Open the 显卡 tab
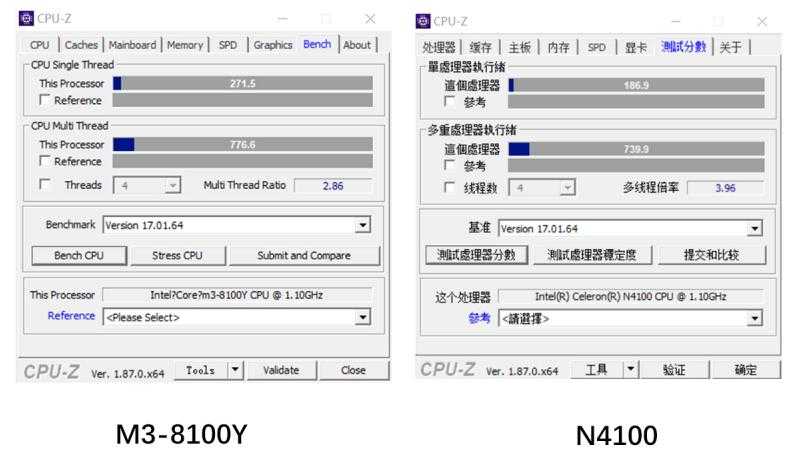This screenshot has width=800, height=463. coord(636,47)
